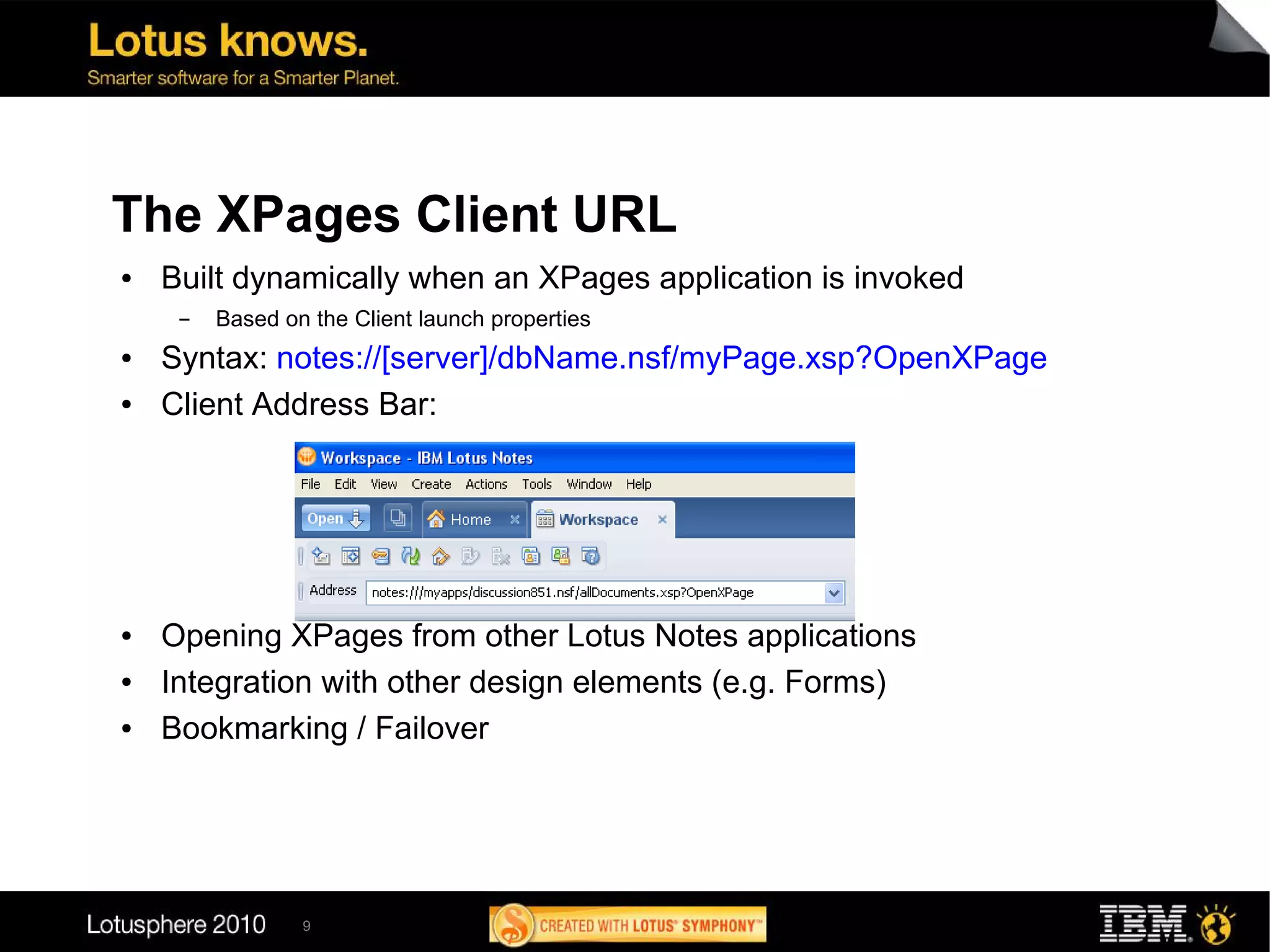Click the contact card toolbar icon
Image resolution: width=1270 pixels, height=952 pixels.
click(x=531, y=556)
